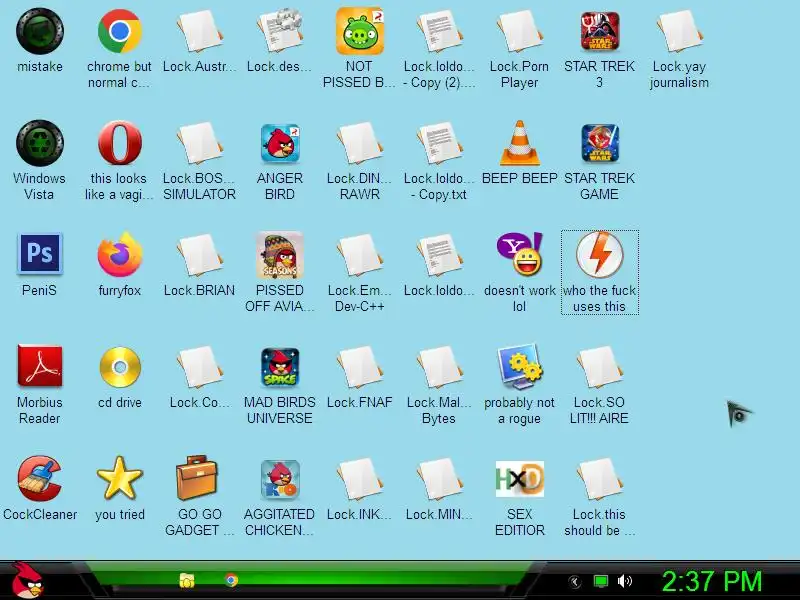Open the Firefox 'furryfox' icon
Image resolution: width=800 pixels, height=600 pixels.
(119, 255)
